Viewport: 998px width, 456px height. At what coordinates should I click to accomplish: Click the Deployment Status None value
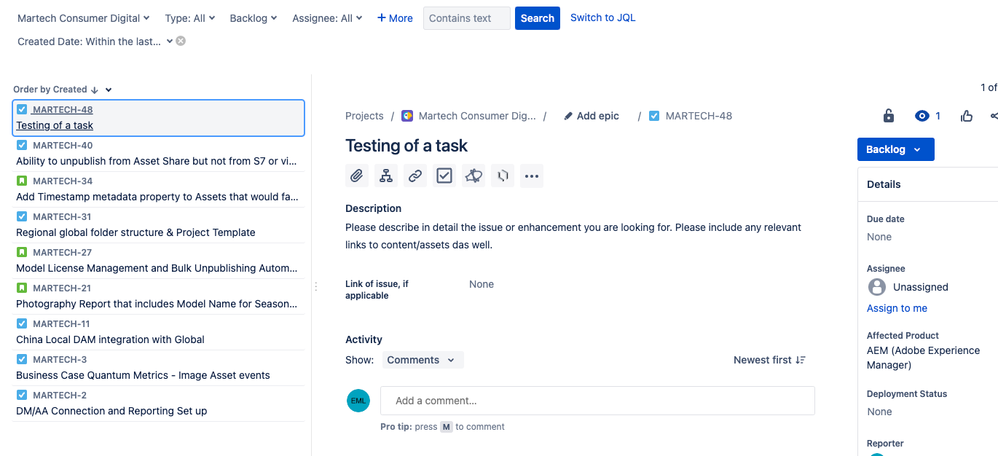pyautogui.click(x=879, y=411)
